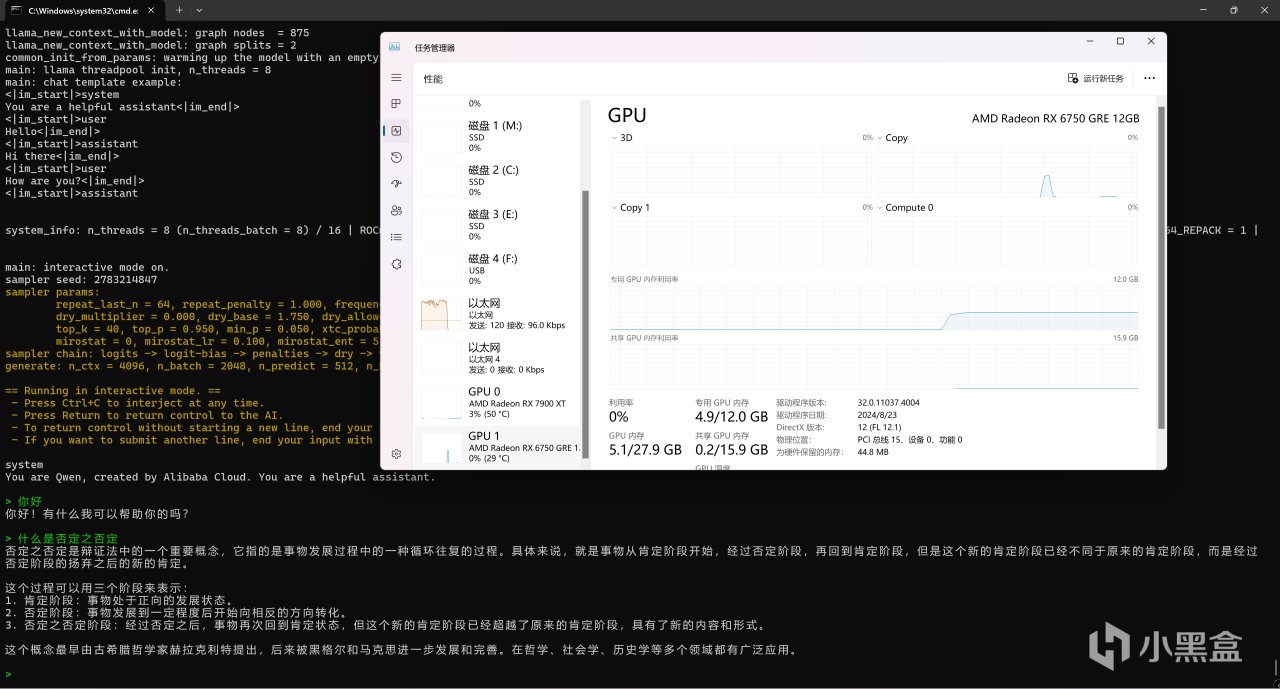Click 什么是否定之否定 prompt in terminal

point(68,538)
